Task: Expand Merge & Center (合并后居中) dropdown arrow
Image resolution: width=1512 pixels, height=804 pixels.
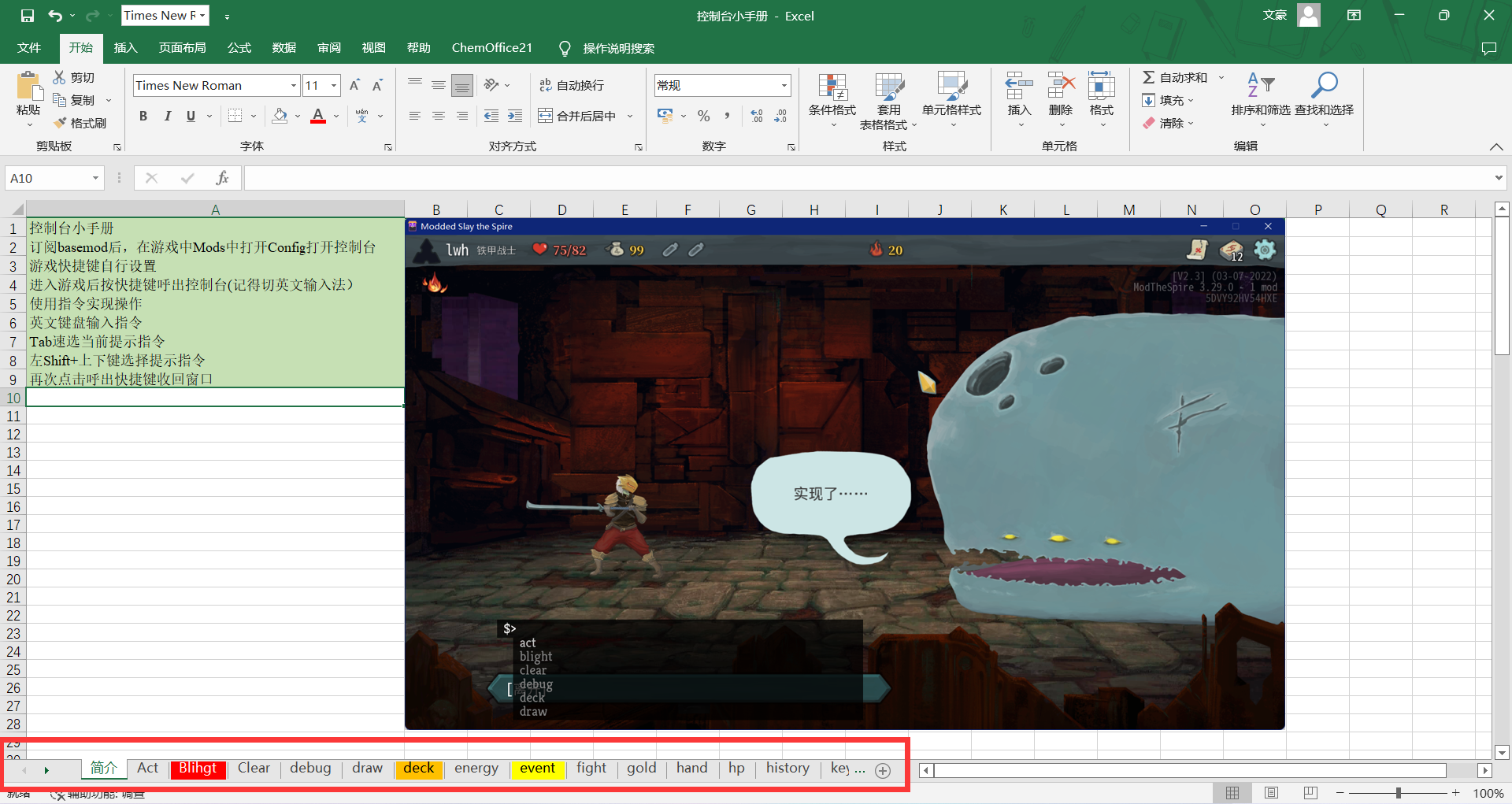Action: [x=630, y=116]
